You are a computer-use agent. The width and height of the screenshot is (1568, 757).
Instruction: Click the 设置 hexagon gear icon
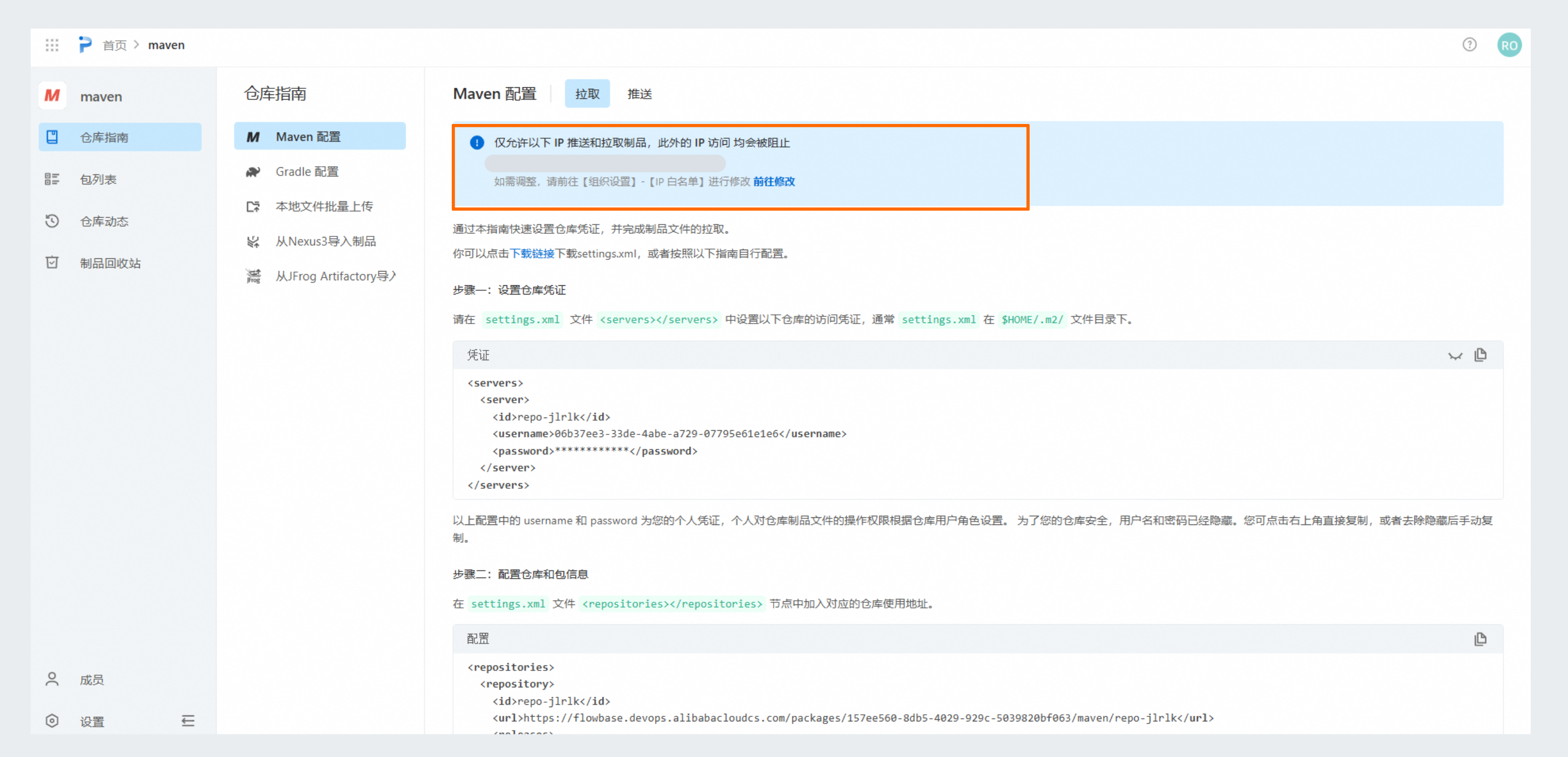click(52, 721)
